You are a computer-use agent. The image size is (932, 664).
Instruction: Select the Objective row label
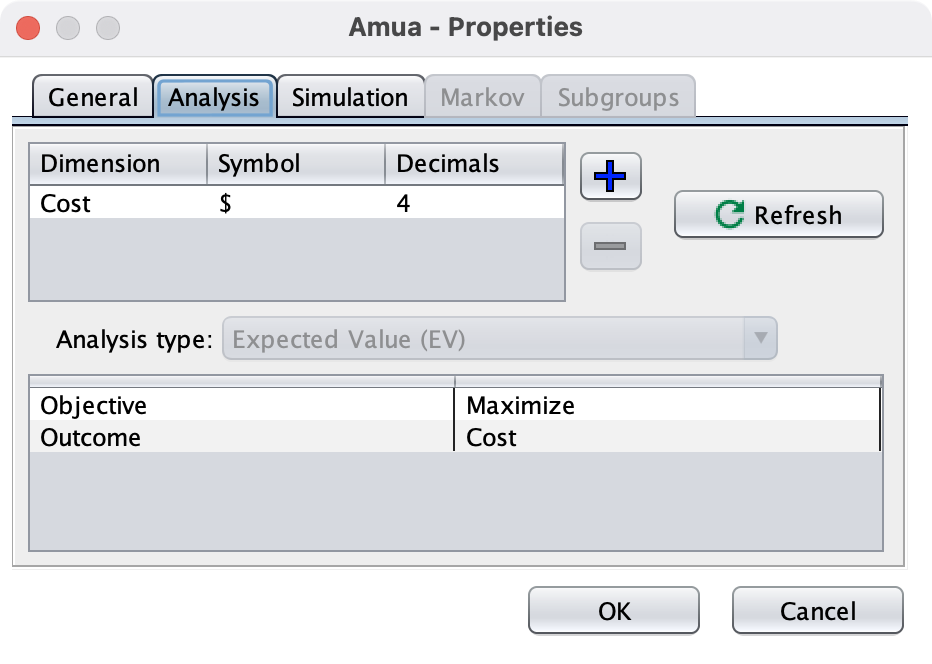pos(242,405)
